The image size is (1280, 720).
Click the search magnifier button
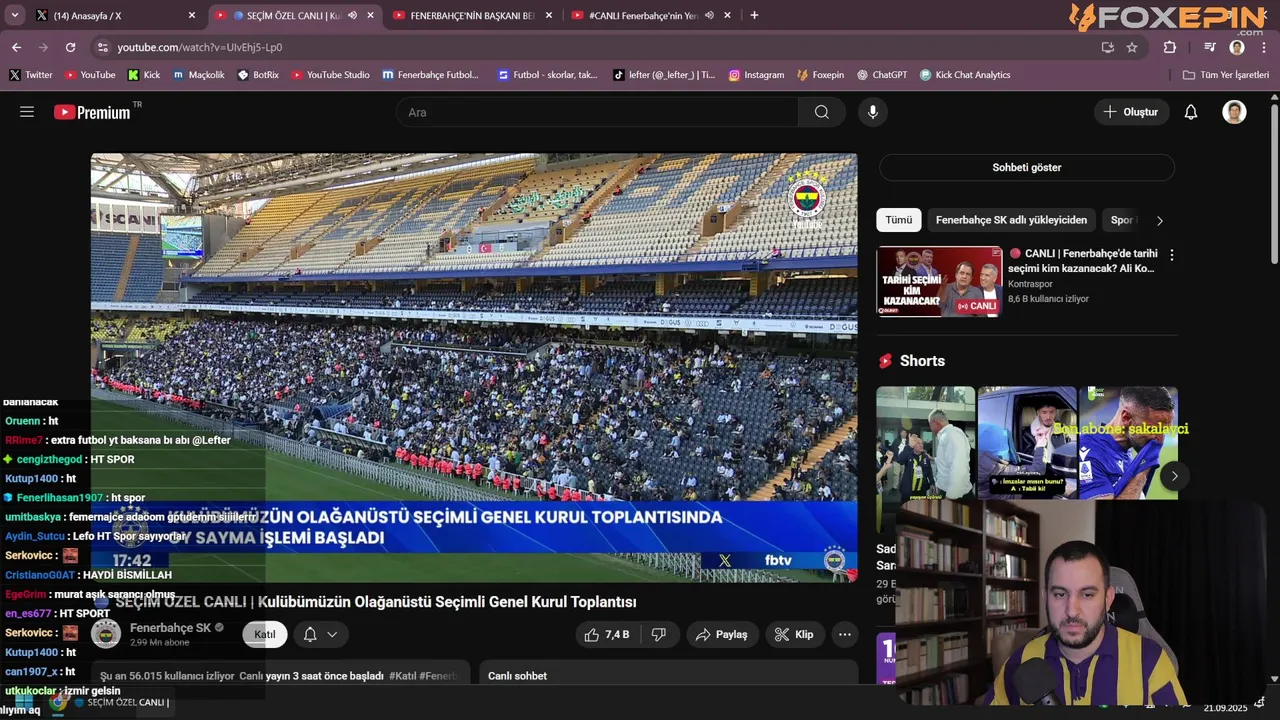pyautogui.click(x=821, y=112)
